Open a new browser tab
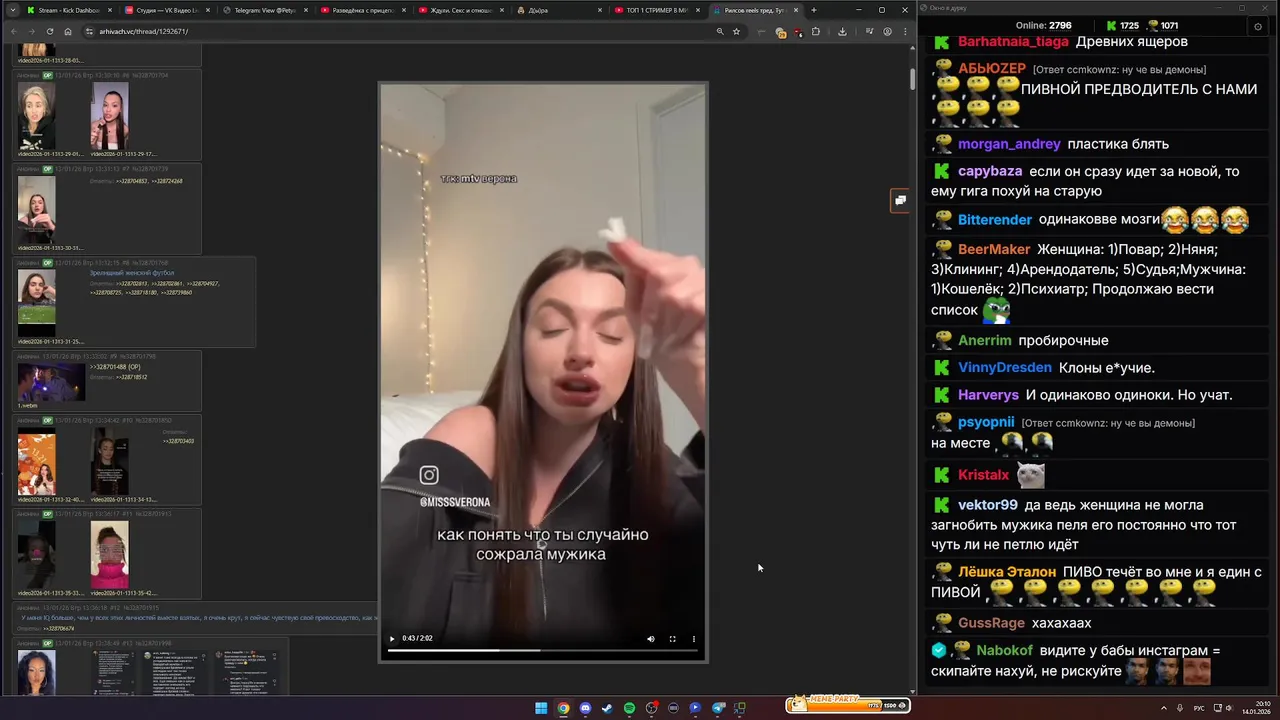The image size is (1280, 720). click(814, 10)
